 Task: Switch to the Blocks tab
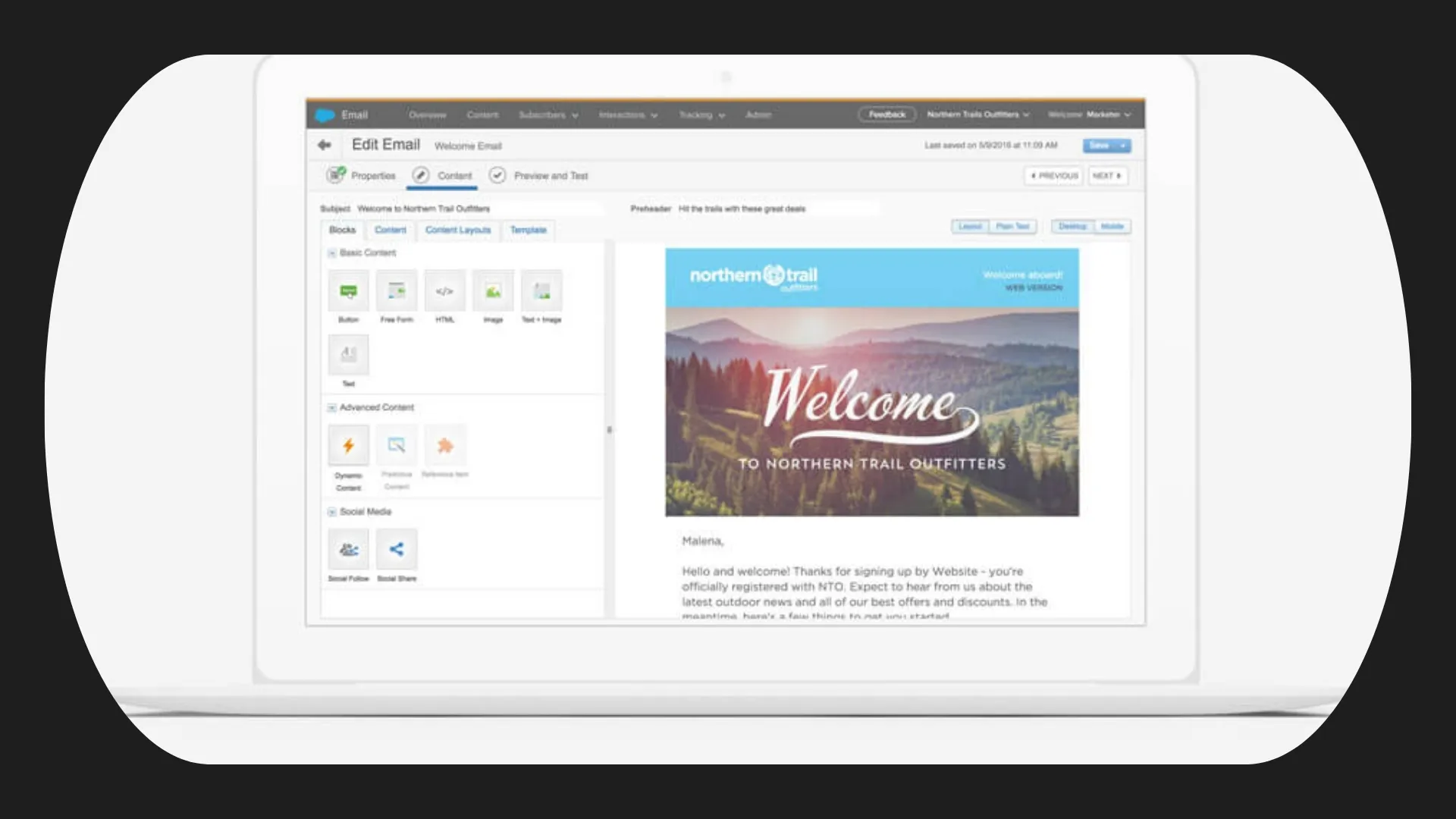(343, 230)
